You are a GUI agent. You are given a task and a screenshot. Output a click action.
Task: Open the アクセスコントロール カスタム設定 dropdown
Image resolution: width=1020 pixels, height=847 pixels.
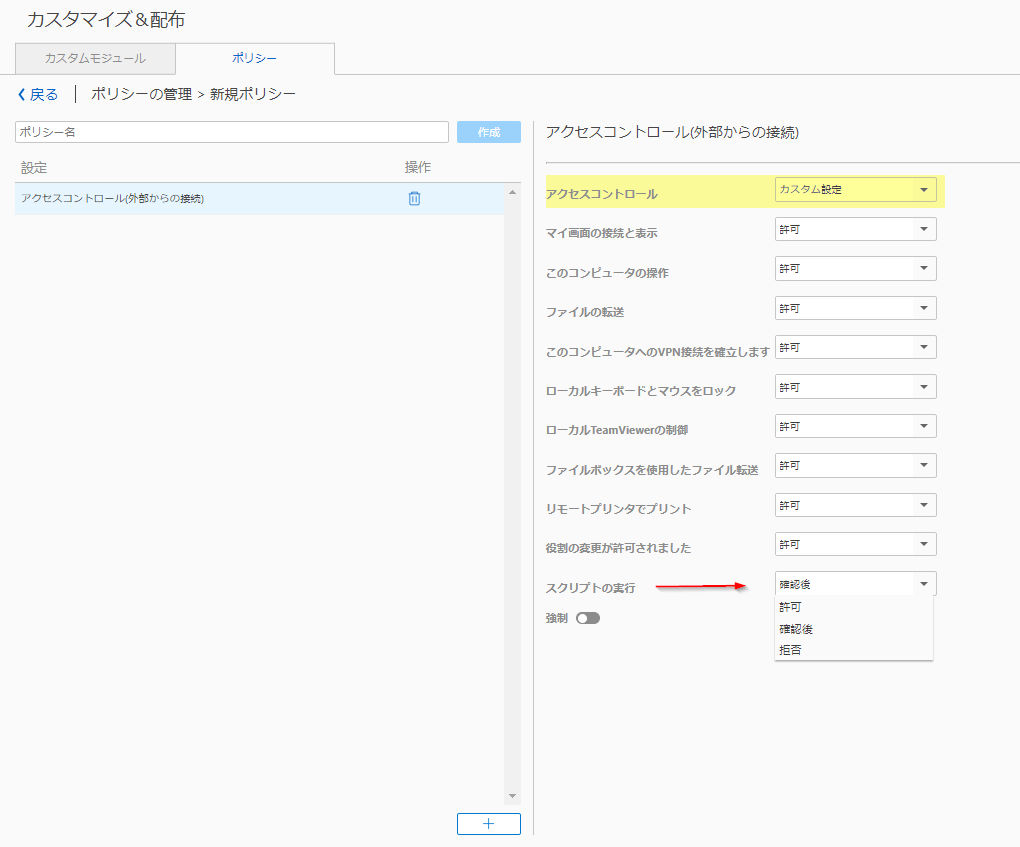point(855,189)
